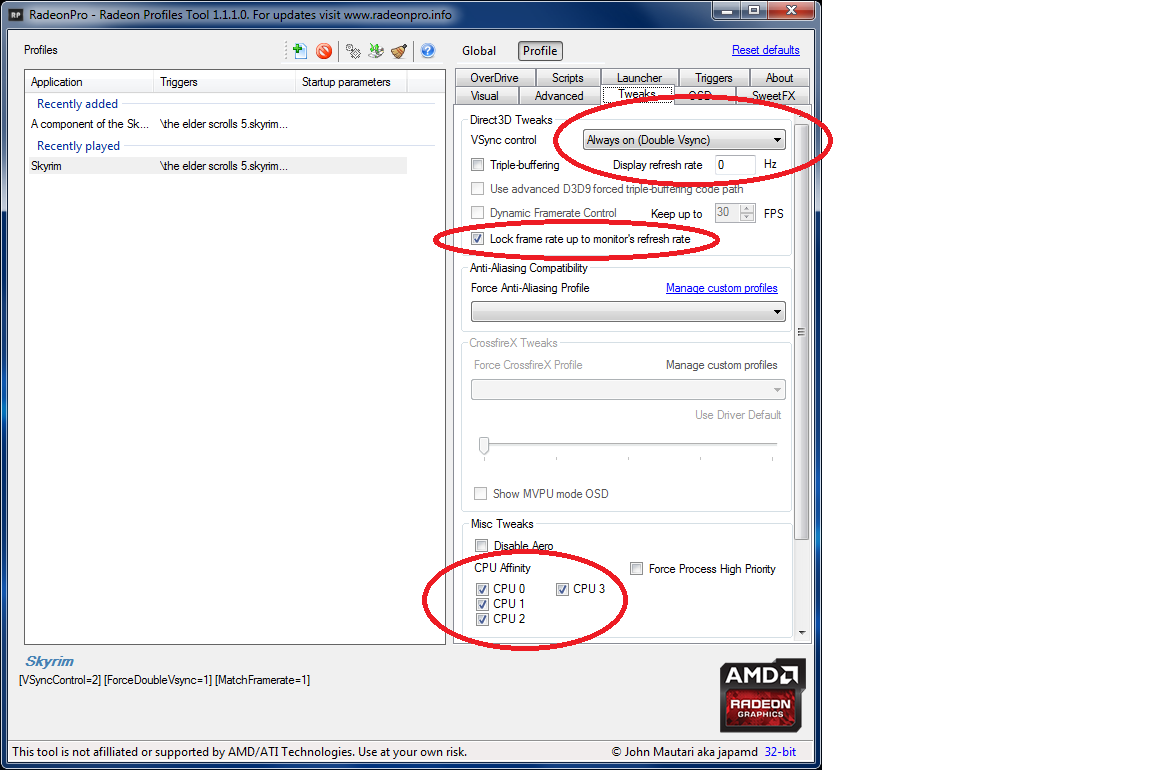Image resolution: width=1152 pixels, height=770 pixels.
Task: Click the CrossfireX slider handle
Action: click(x=483, y=445)
